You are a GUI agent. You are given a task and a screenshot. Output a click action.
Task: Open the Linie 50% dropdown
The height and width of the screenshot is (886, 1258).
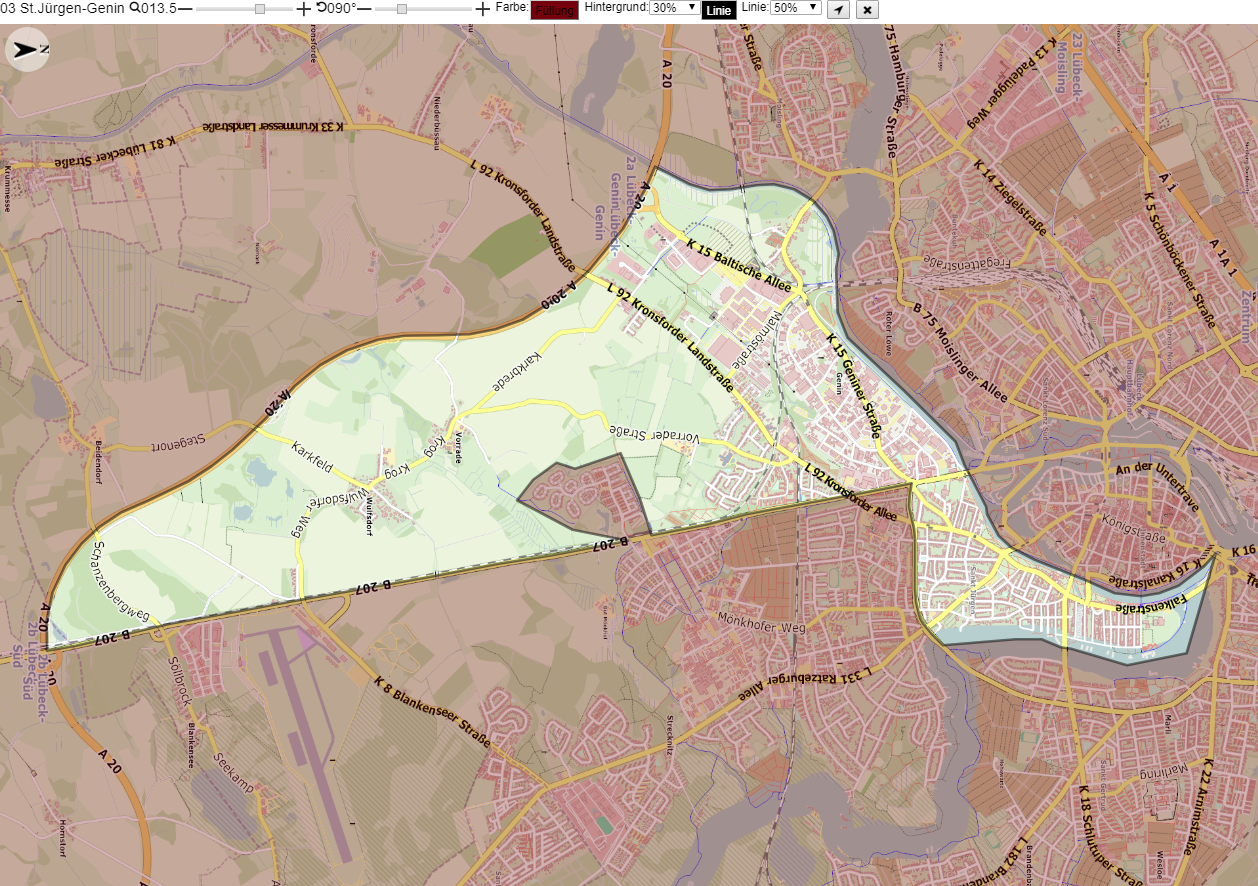[x=796, y=7]
